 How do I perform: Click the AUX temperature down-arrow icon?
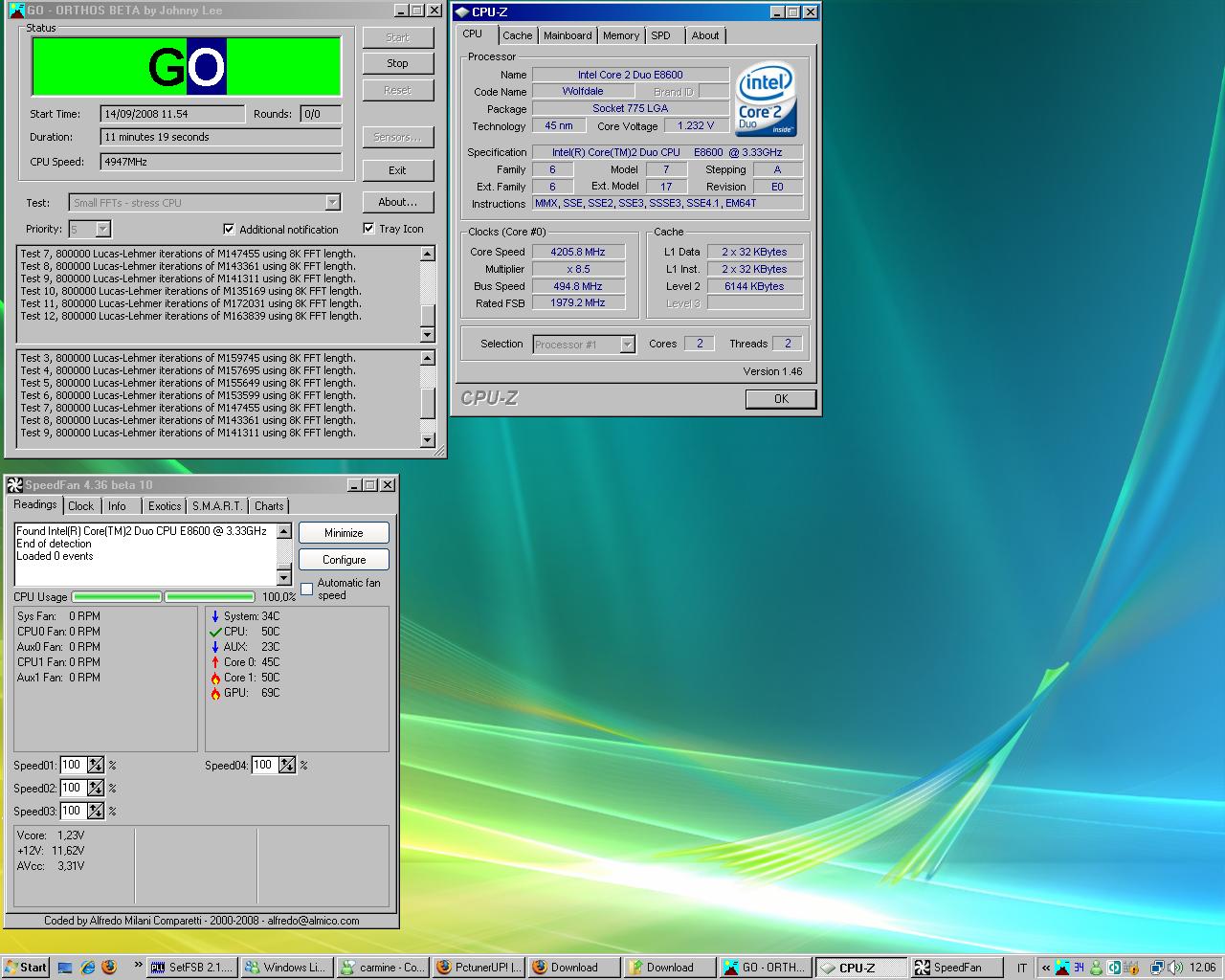215,647
